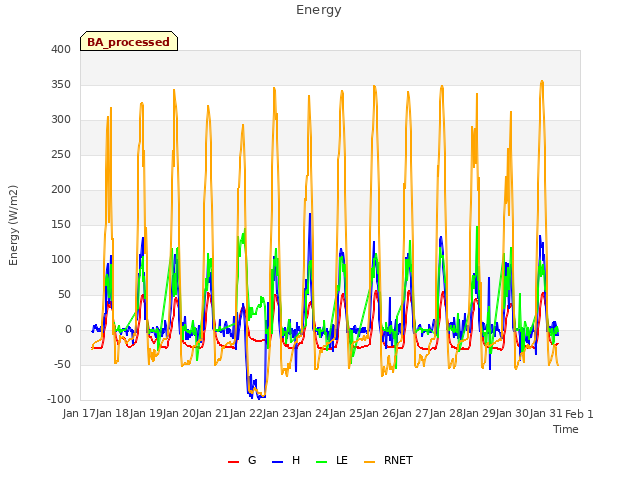Toggle the RNET series legend entry
Viewport: 640px width, 480px height.
[388, 460]
